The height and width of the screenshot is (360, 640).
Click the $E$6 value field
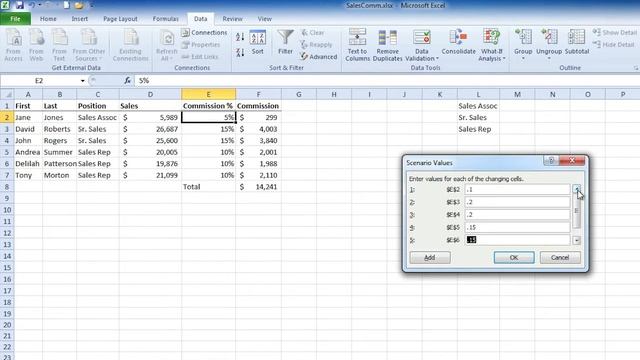point(517,240)
